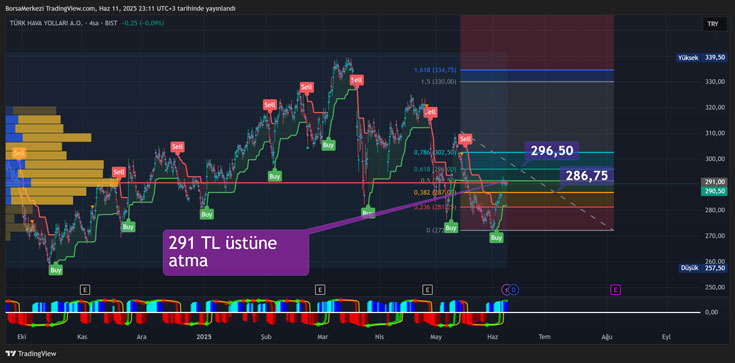Click the Şub month label
The image size is (735, 363).
point(266,337)
